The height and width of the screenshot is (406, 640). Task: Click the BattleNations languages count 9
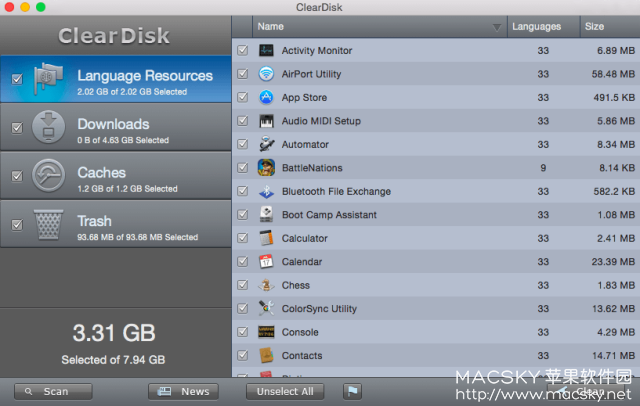543,168
